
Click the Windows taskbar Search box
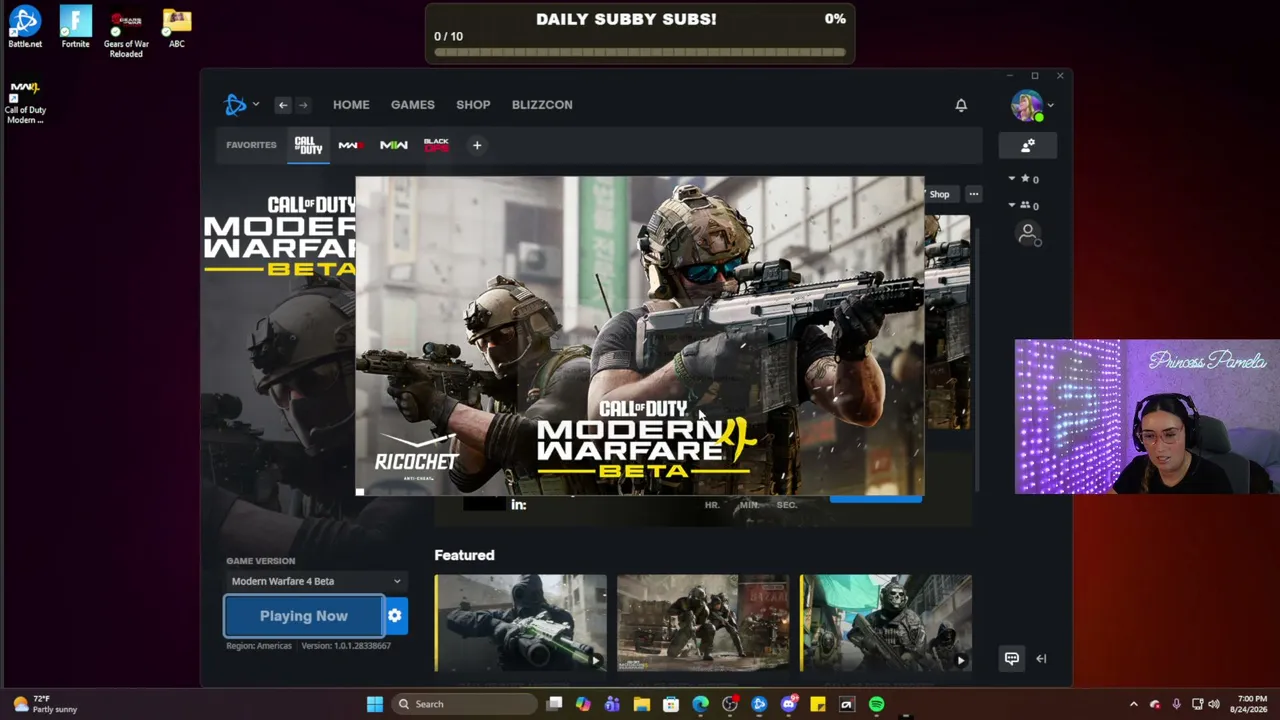(466, 704)
